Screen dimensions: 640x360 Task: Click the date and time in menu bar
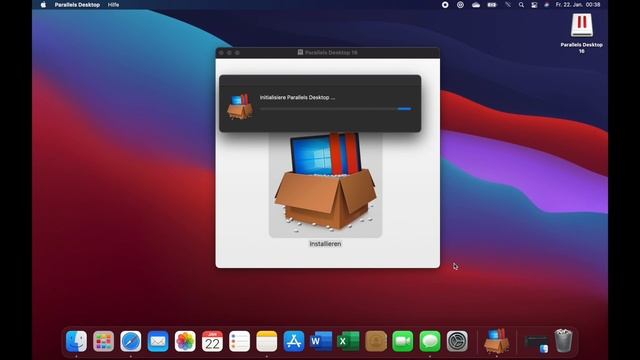click(578, 5)
